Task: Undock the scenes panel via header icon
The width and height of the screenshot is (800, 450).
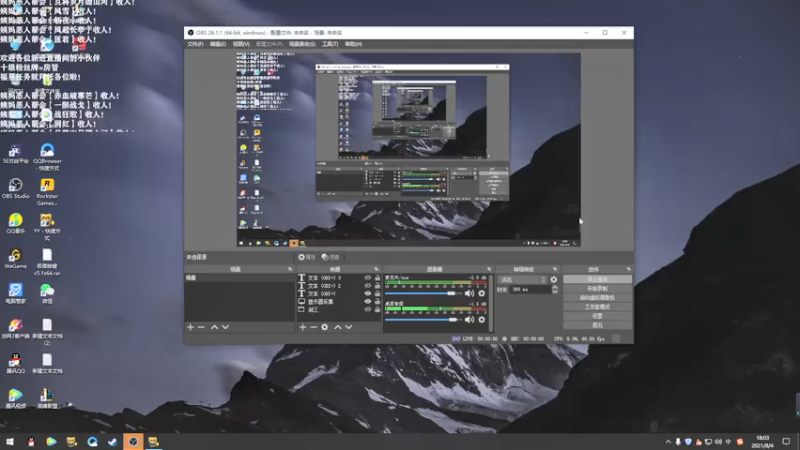Action: click(x=290, y=269)
